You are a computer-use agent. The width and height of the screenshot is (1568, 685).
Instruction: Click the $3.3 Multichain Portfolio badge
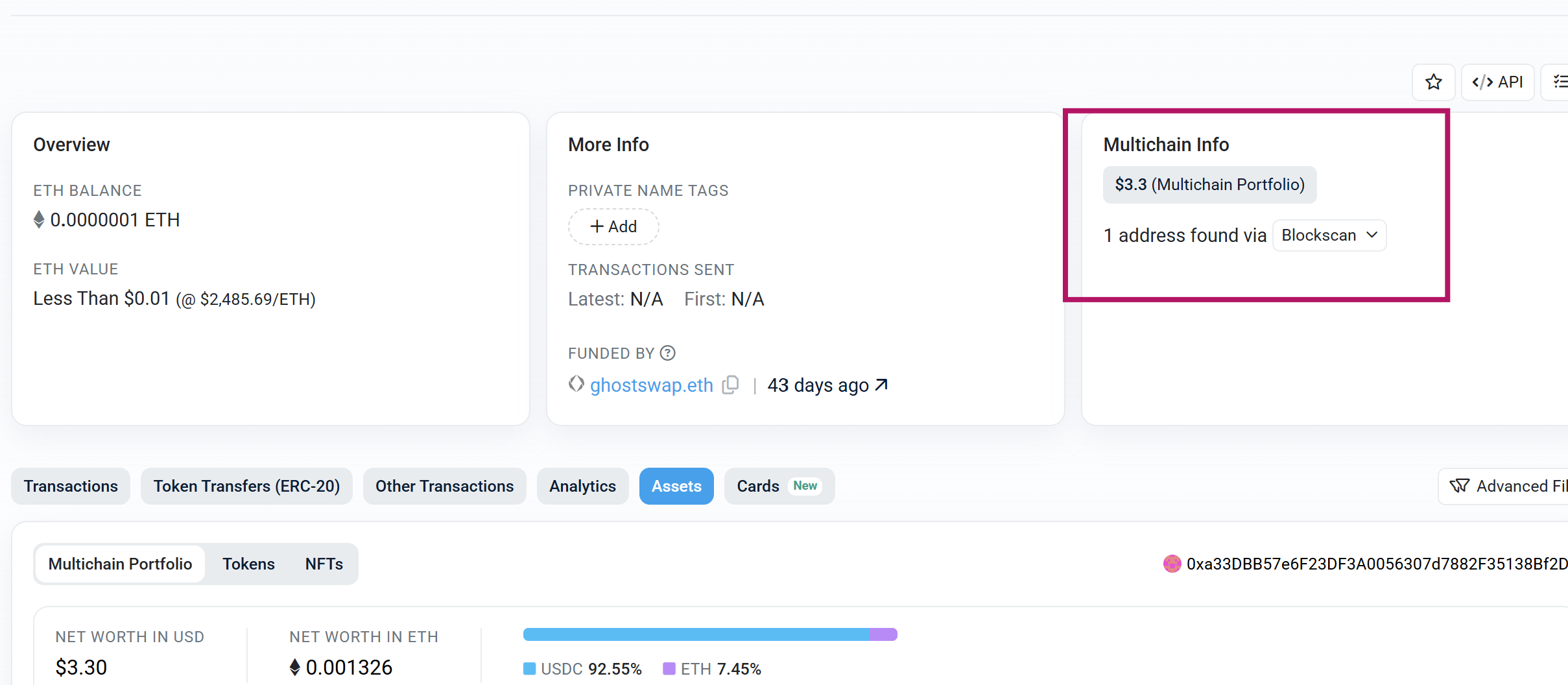pos(1209,185)
